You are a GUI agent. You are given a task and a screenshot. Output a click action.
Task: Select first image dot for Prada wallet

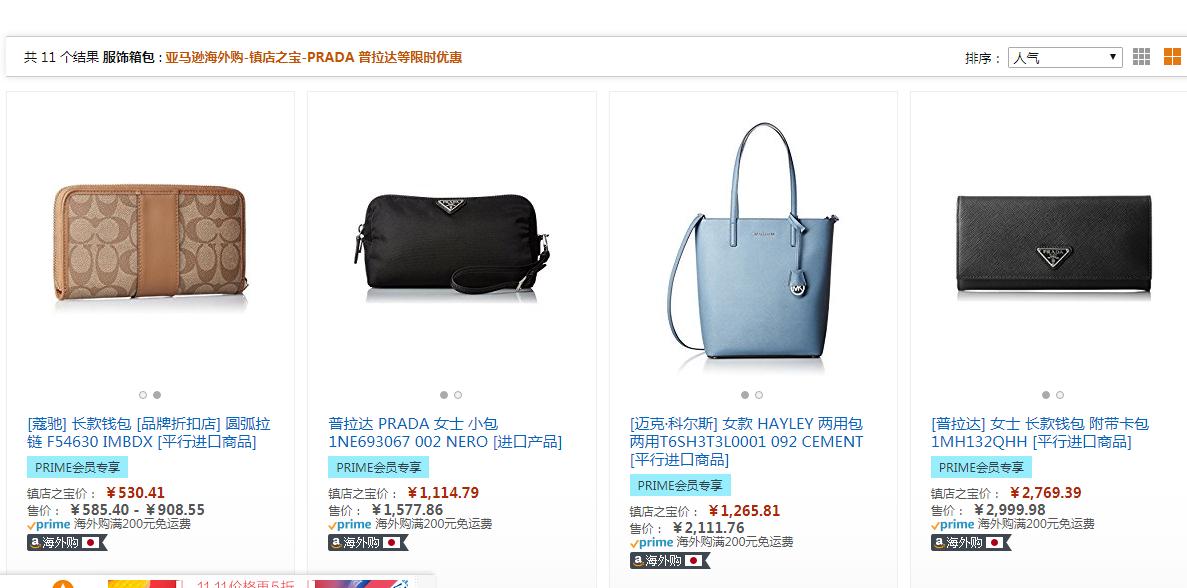pos(1045,395)
